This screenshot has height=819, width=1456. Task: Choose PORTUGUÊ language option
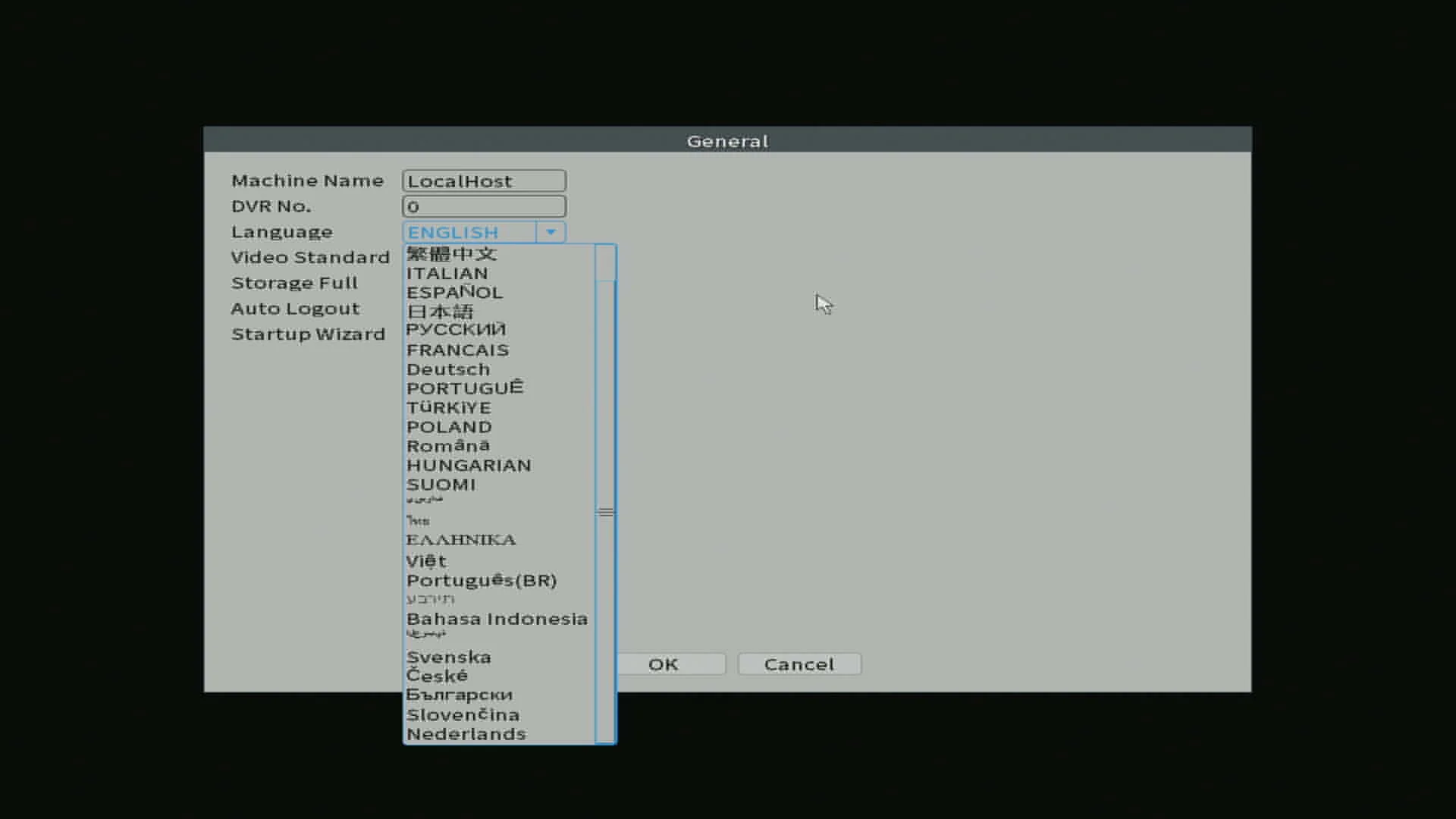pos(465,388)
